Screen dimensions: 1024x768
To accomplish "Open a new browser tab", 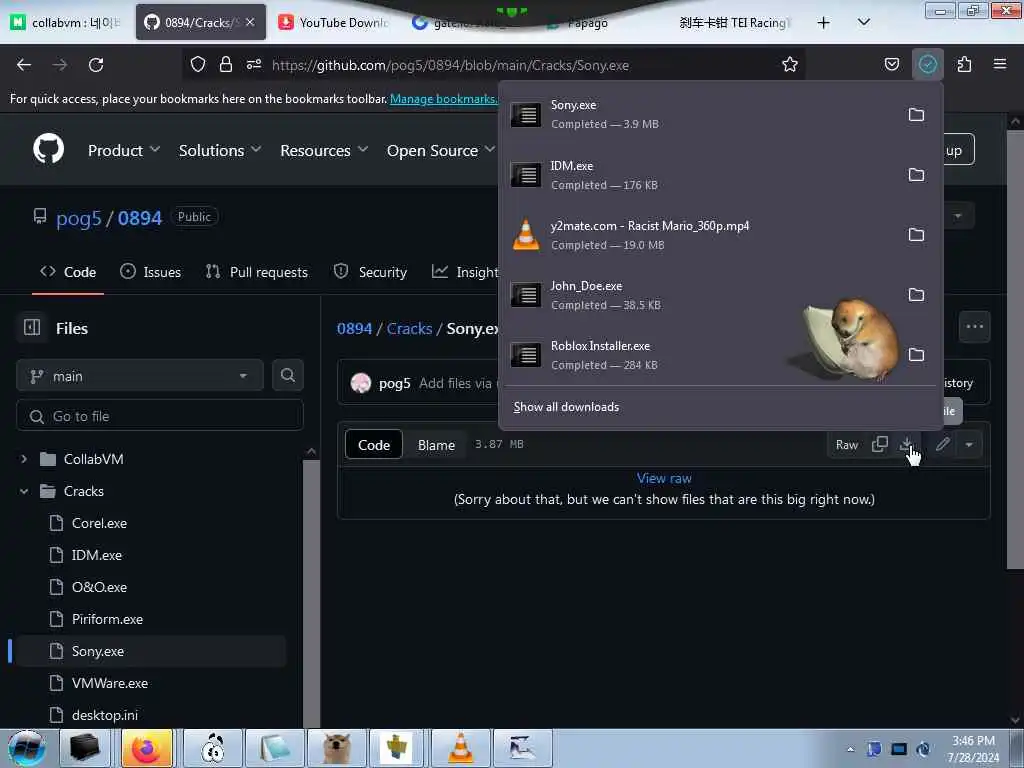I will (824, 23).
